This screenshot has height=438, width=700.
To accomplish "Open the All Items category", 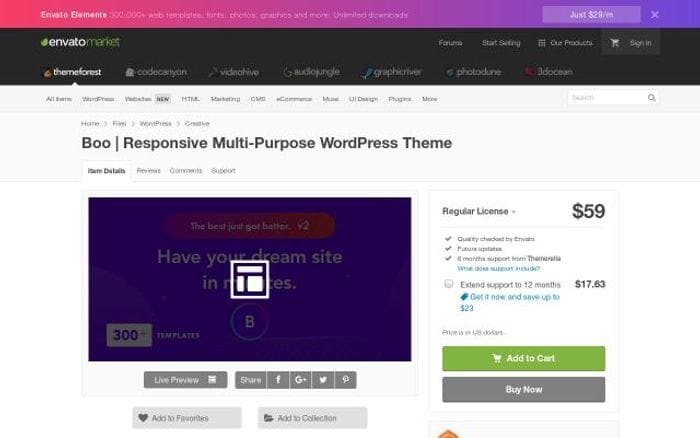I will pyautogui.click(x=59, y=99).
